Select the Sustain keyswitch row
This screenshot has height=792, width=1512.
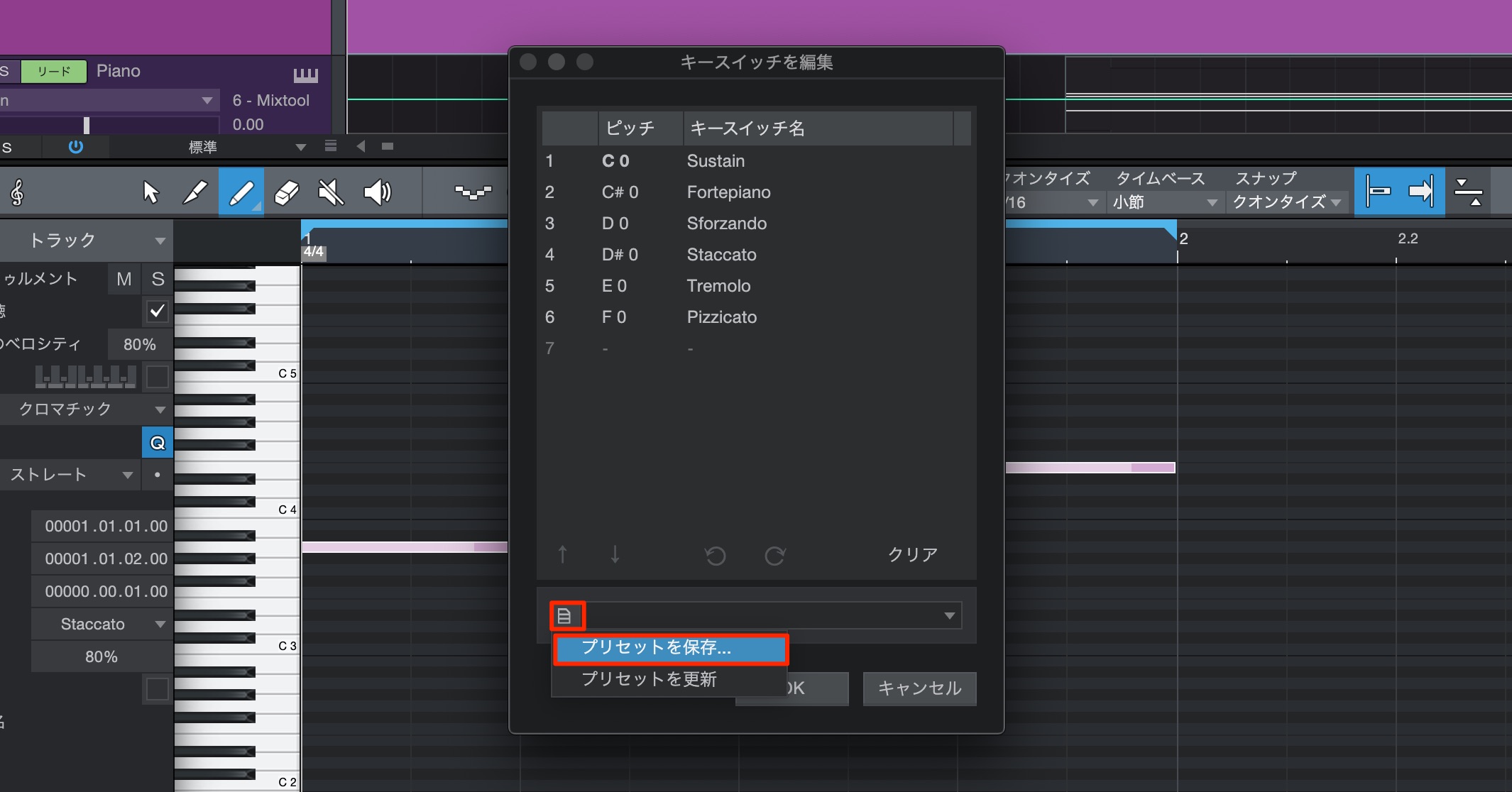click(755, 161)
